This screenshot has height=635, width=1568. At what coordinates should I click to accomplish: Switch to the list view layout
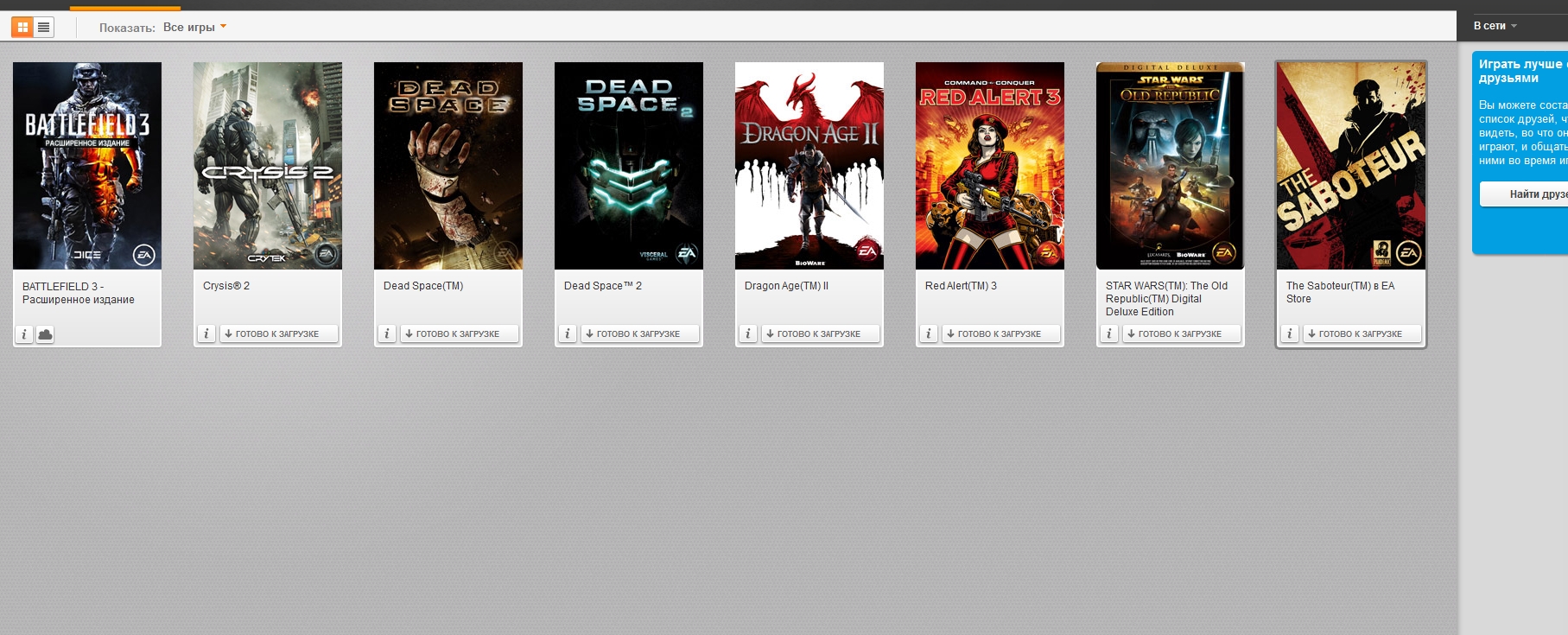(43, 28)
